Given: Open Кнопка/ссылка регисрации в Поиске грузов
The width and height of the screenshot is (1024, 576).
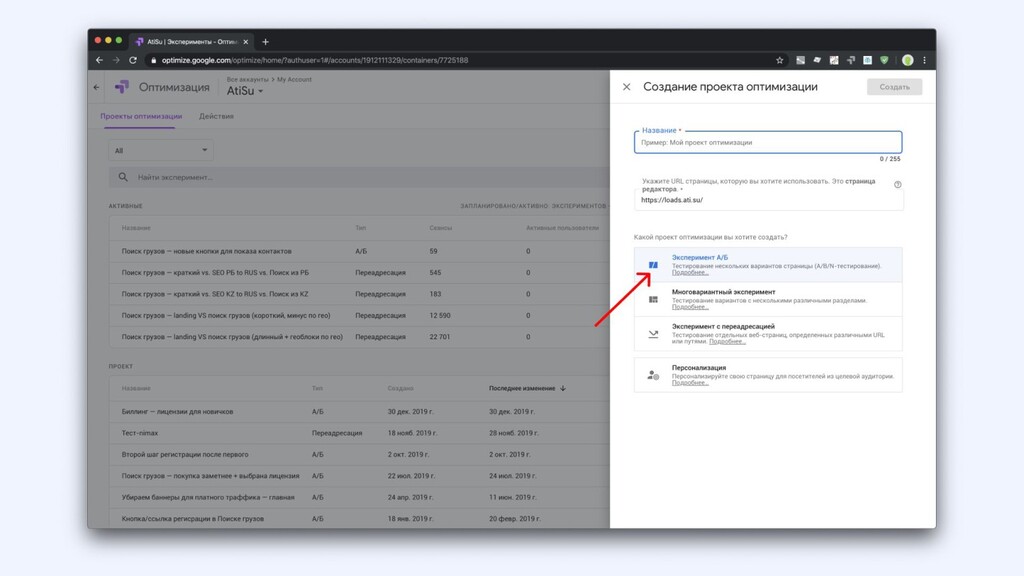Looking at the screenshot, I should click(x=193, y=519).
